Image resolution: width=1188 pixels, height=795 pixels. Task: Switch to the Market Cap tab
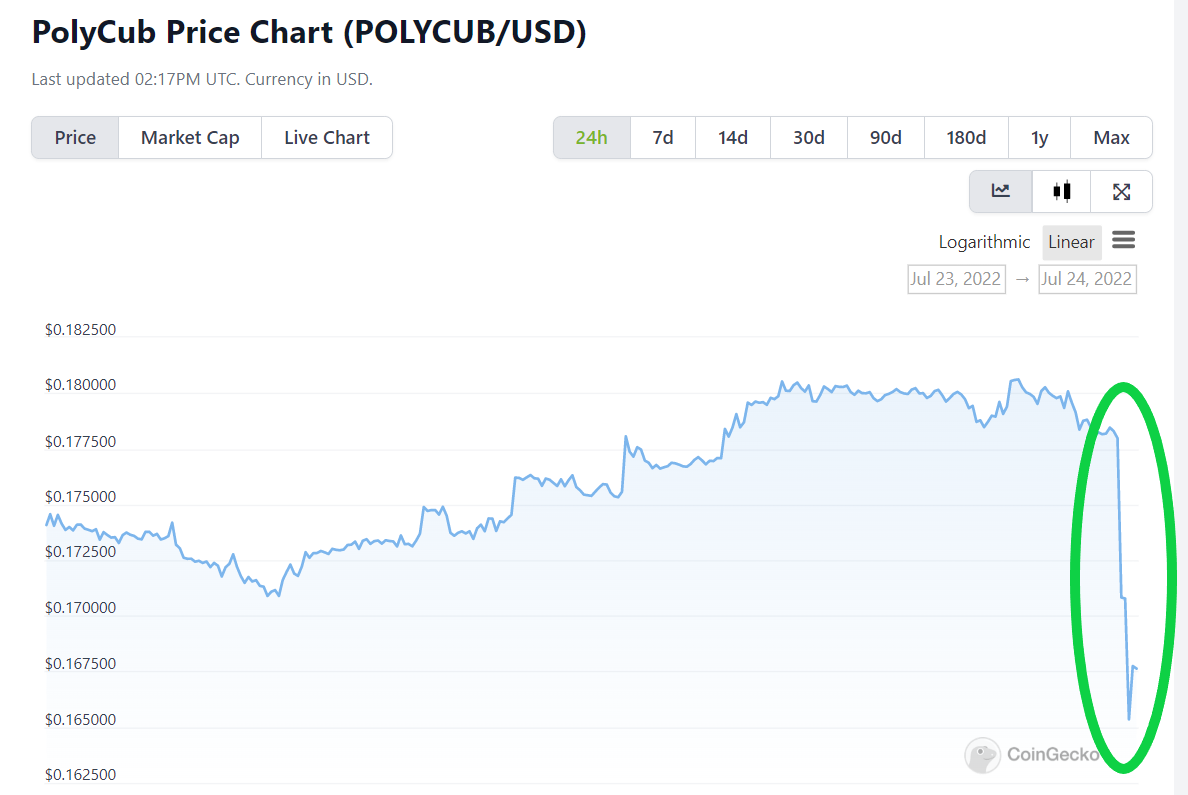coord(190,138)
